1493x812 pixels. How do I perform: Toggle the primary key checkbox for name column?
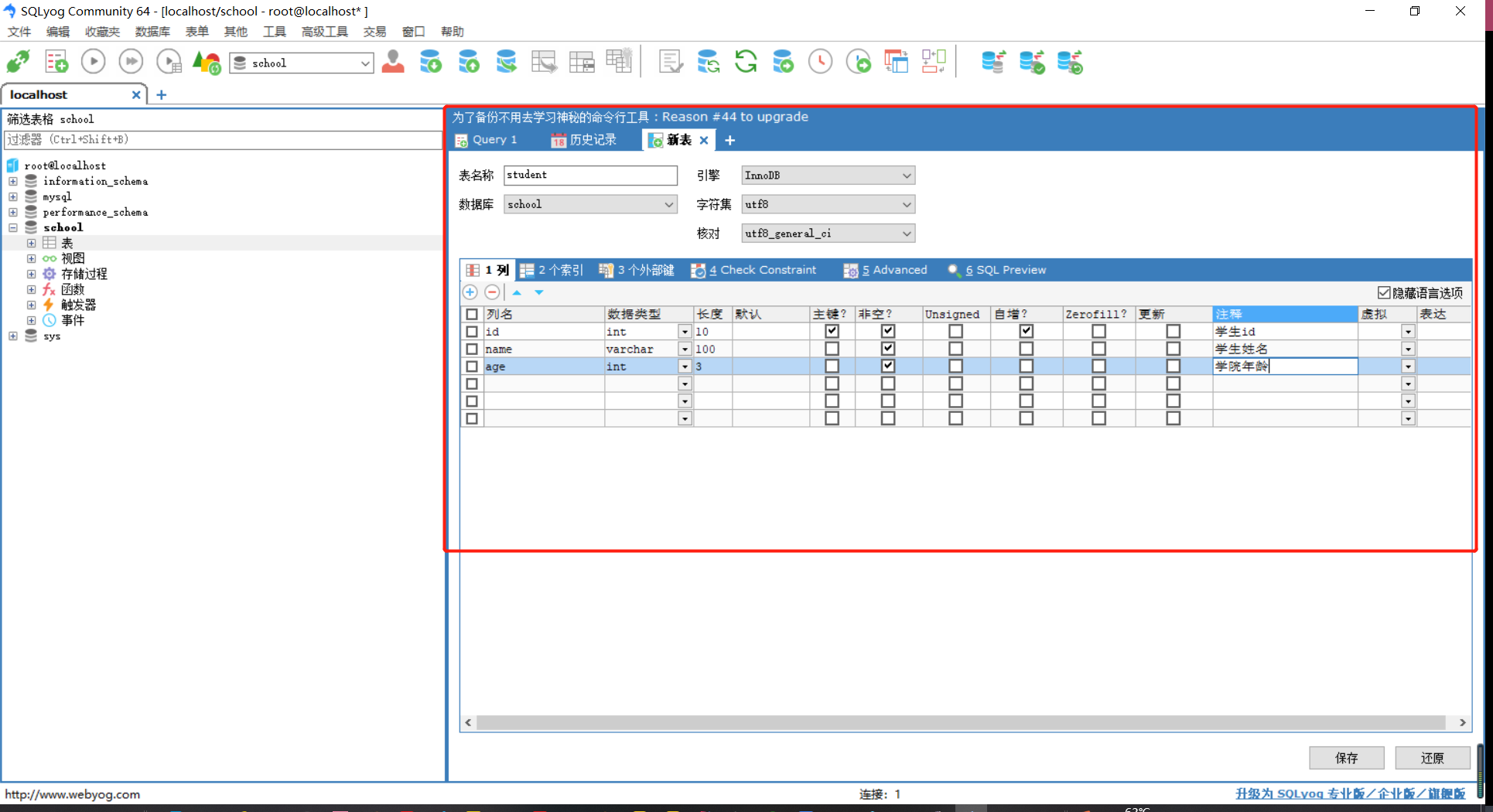point(832,348)
